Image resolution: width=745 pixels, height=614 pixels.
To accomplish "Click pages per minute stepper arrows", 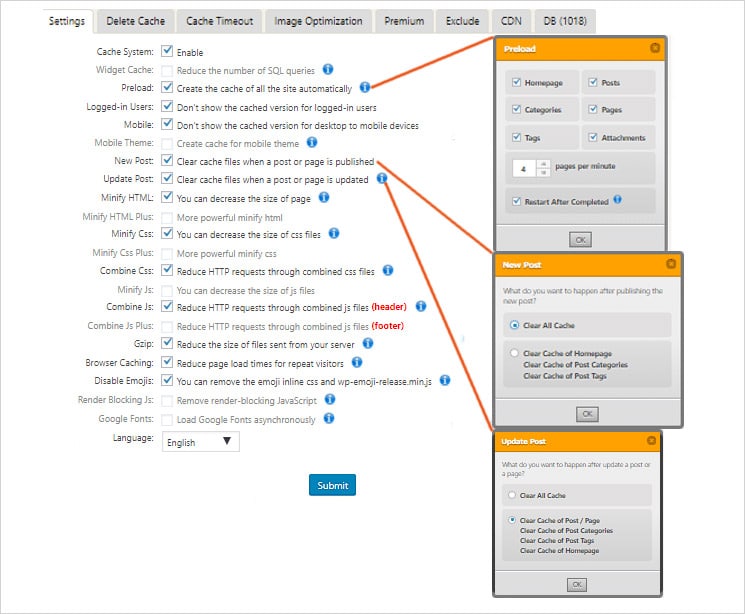I will click(x=543, y=168).
